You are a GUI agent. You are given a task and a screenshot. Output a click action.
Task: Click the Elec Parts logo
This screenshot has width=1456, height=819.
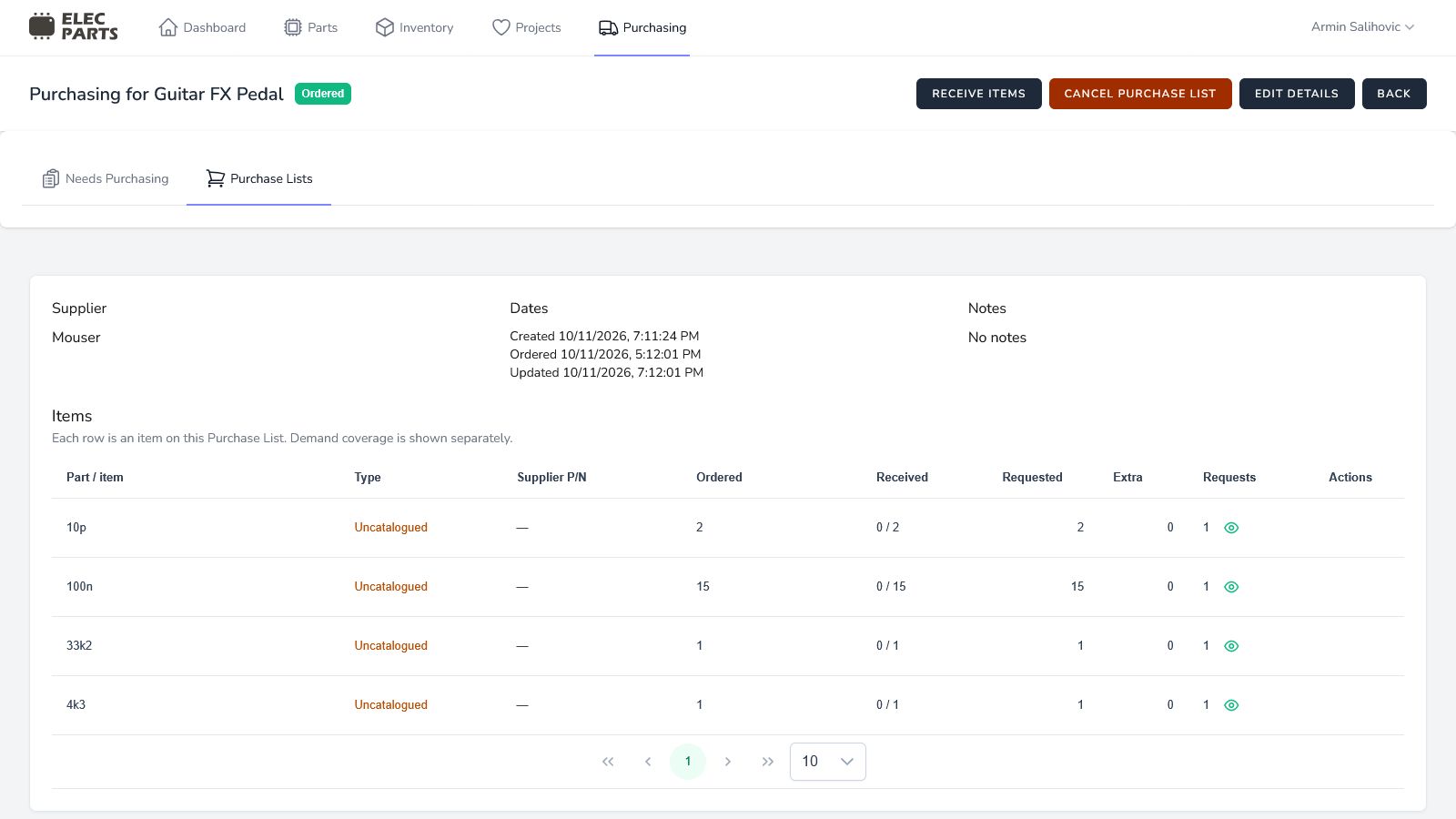(x=74, y=26)
